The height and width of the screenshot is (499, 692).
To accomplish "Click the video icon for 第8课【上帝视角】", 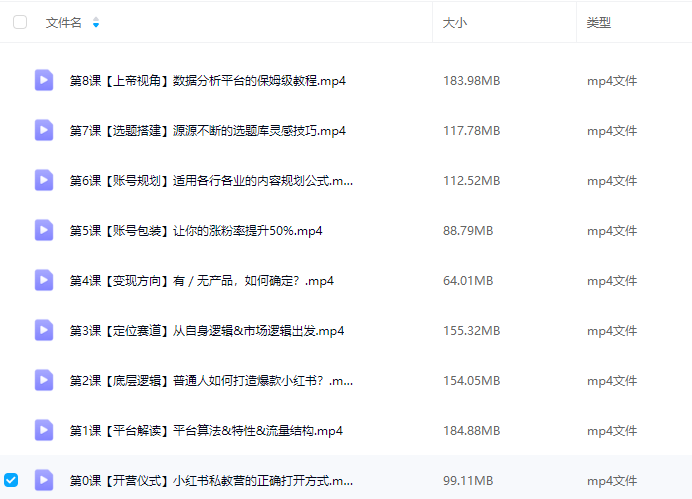I will [x=44, y=80].
